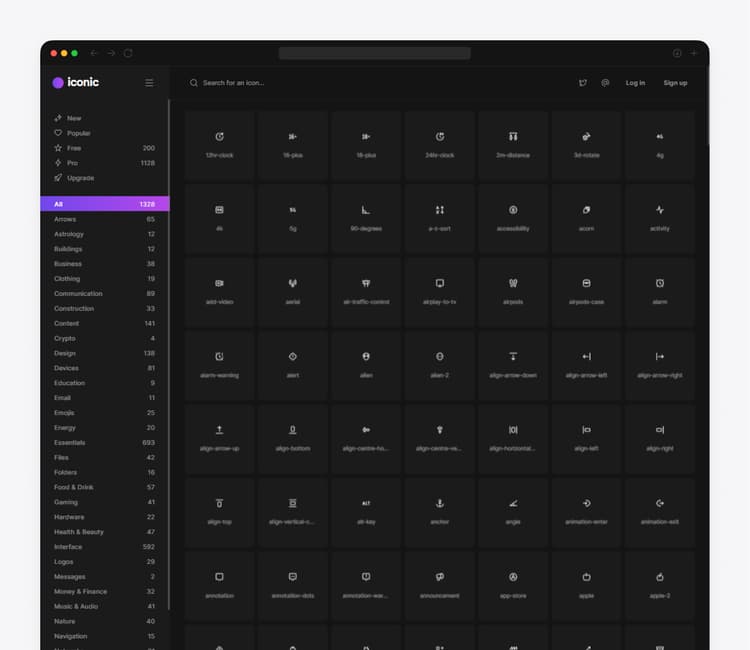Image resolution: width=750 pixels, height=650 pixels.
Task: Browse the Communication category
Action: click(x=104, y=293)
